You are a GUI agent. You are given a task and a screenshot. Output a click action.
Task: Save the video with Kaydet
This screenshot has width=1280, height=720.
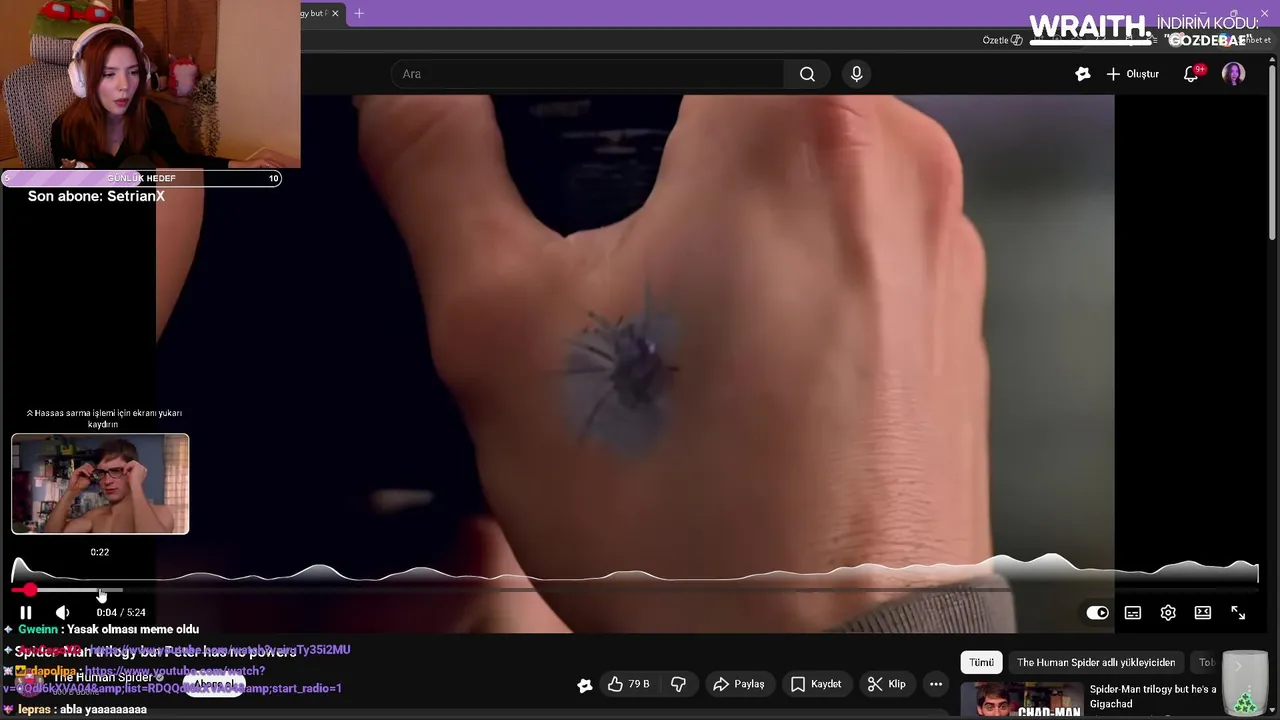(816, 684)
